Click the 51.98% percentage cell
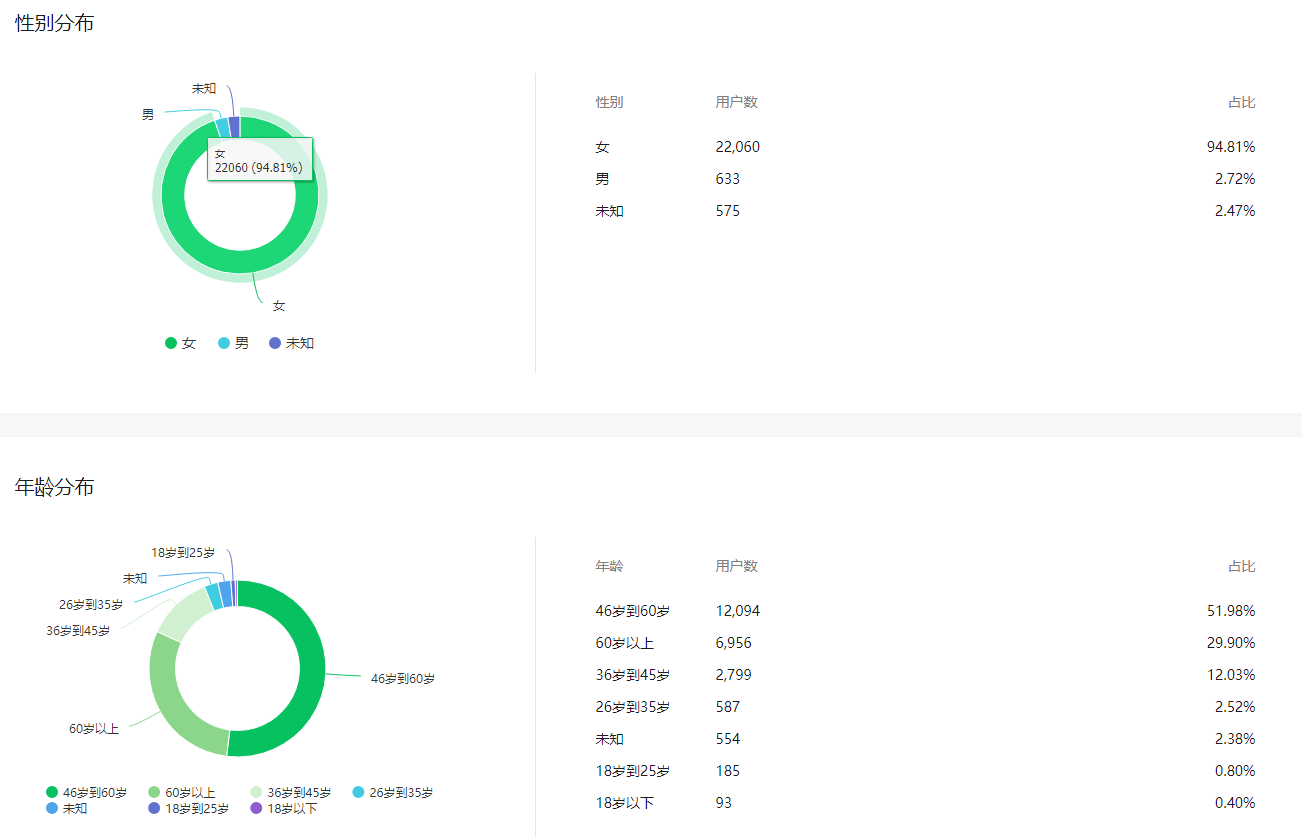Screen dimensions: 1302x838 1231,611
